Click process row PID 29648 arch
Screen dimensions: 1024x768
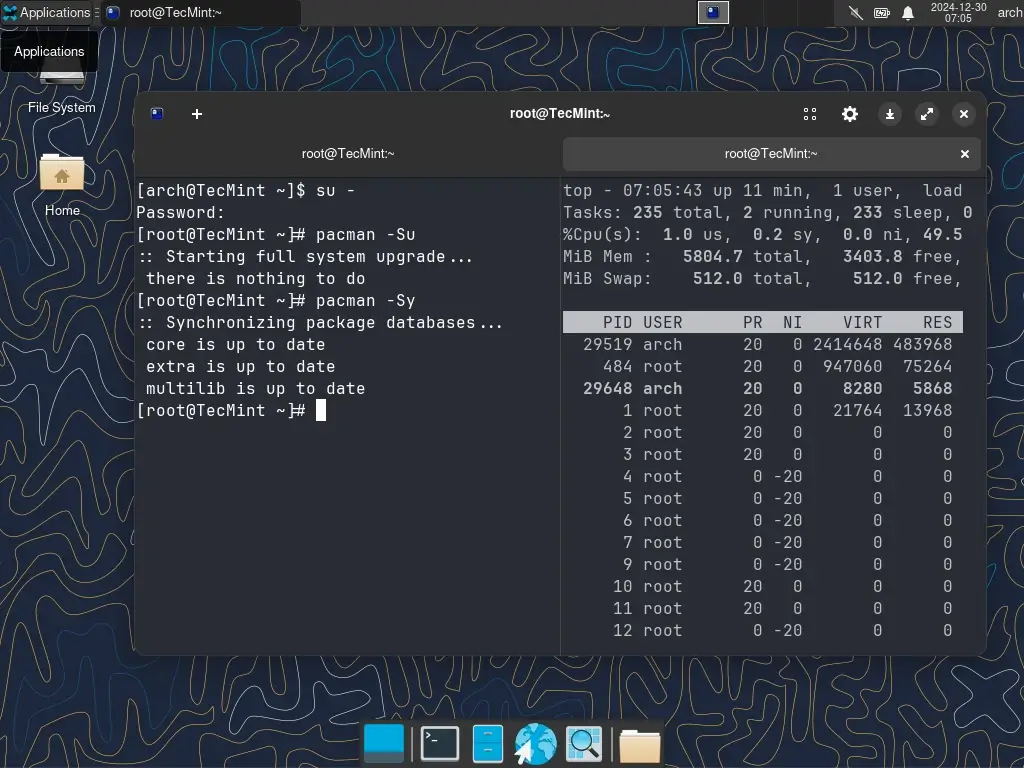point(763,389)
